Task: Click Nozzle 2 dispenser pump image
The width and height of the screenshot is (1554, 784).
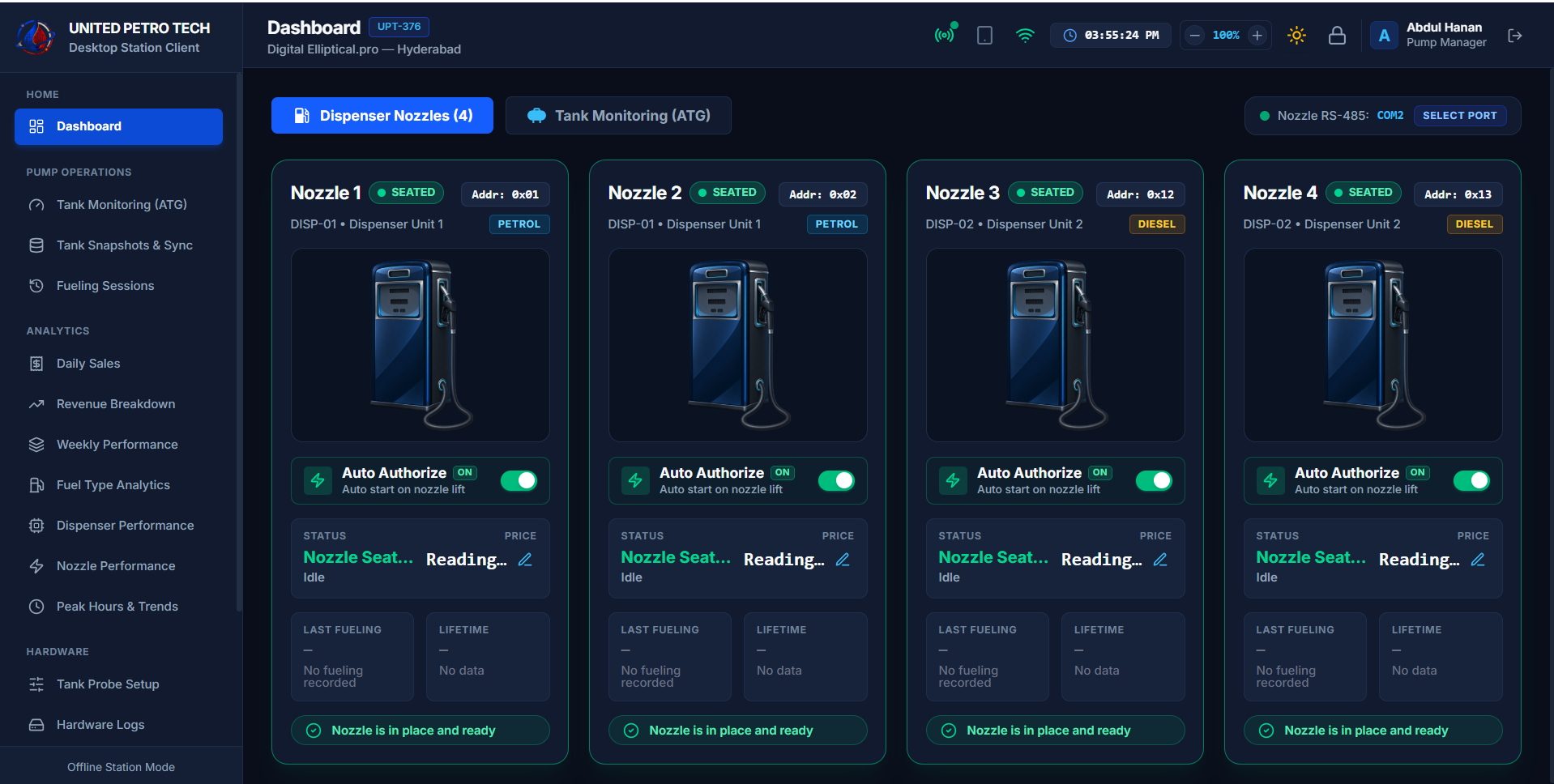Action: (x=738, y=345)
